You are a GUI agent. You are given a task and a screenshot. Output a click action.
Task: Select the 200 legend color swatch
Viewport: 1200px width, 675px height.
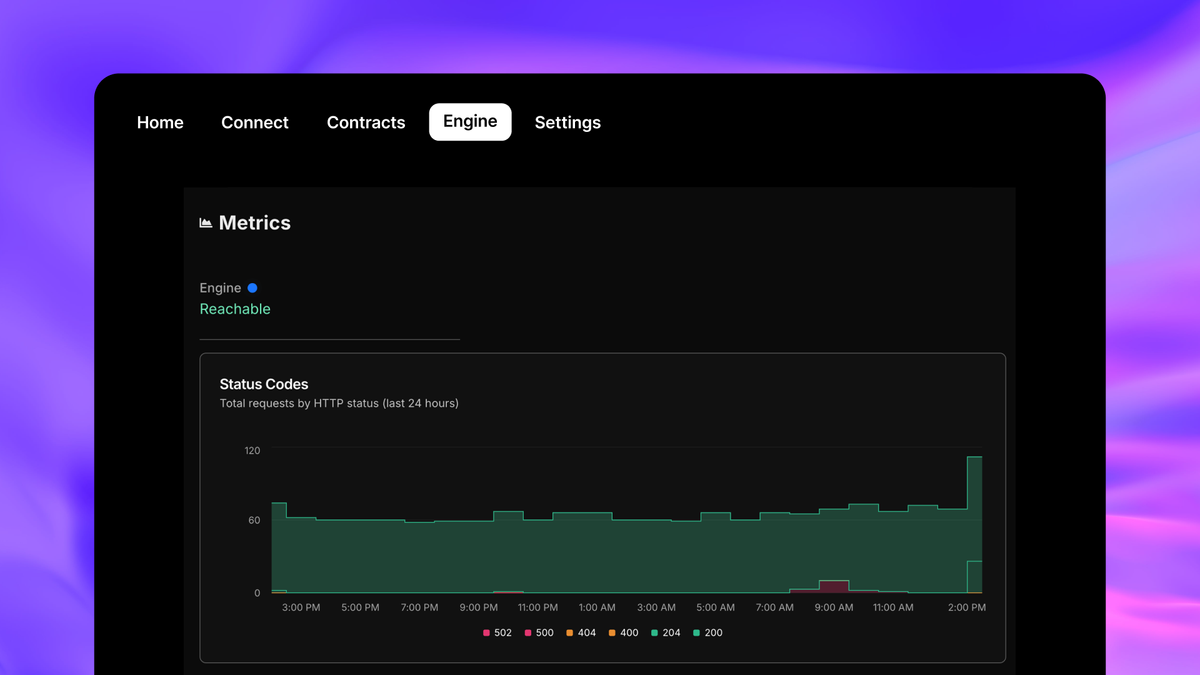[696, 632]
